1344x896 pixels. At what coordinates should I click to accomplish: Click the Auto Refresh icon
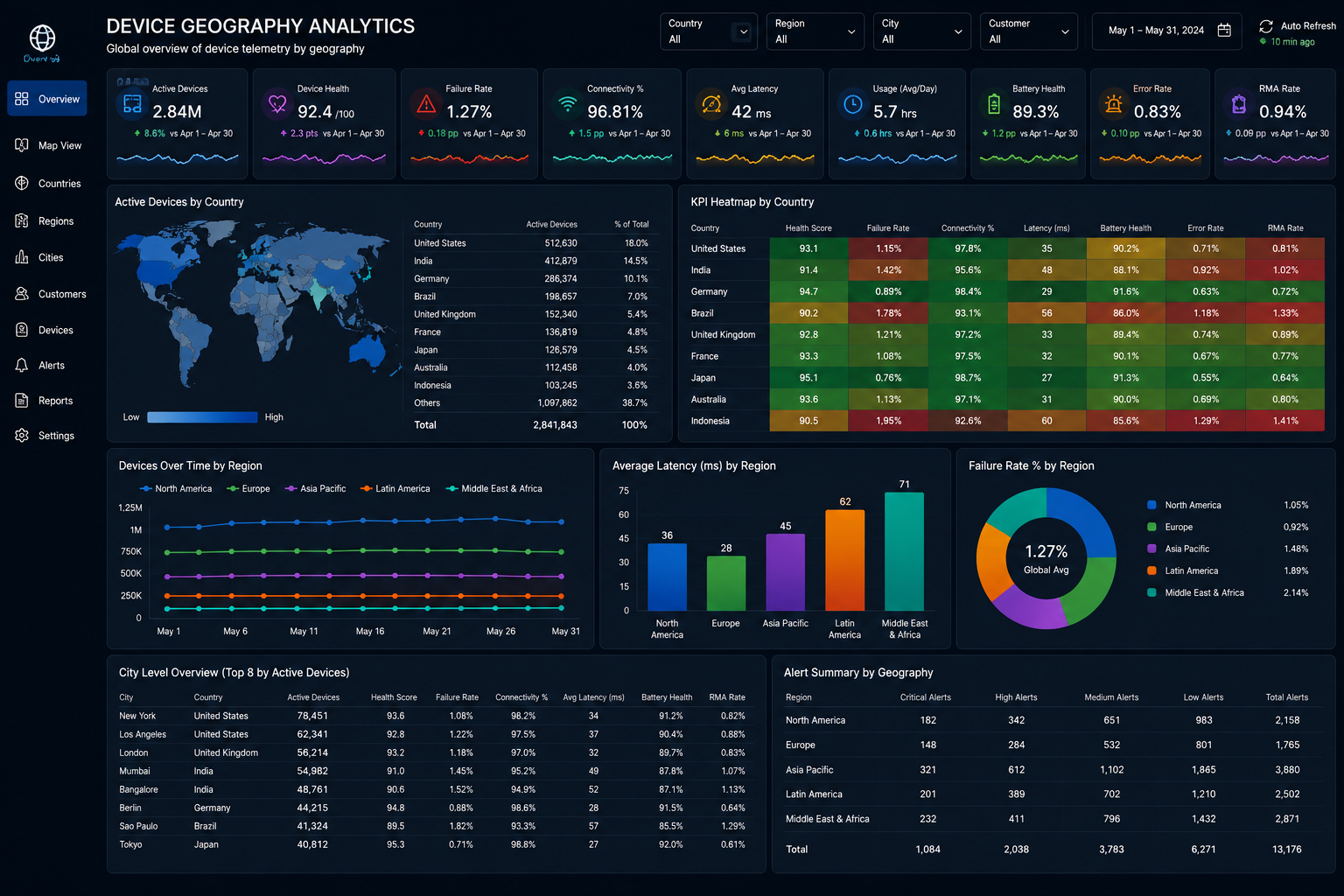click(x=1266, y=26)
